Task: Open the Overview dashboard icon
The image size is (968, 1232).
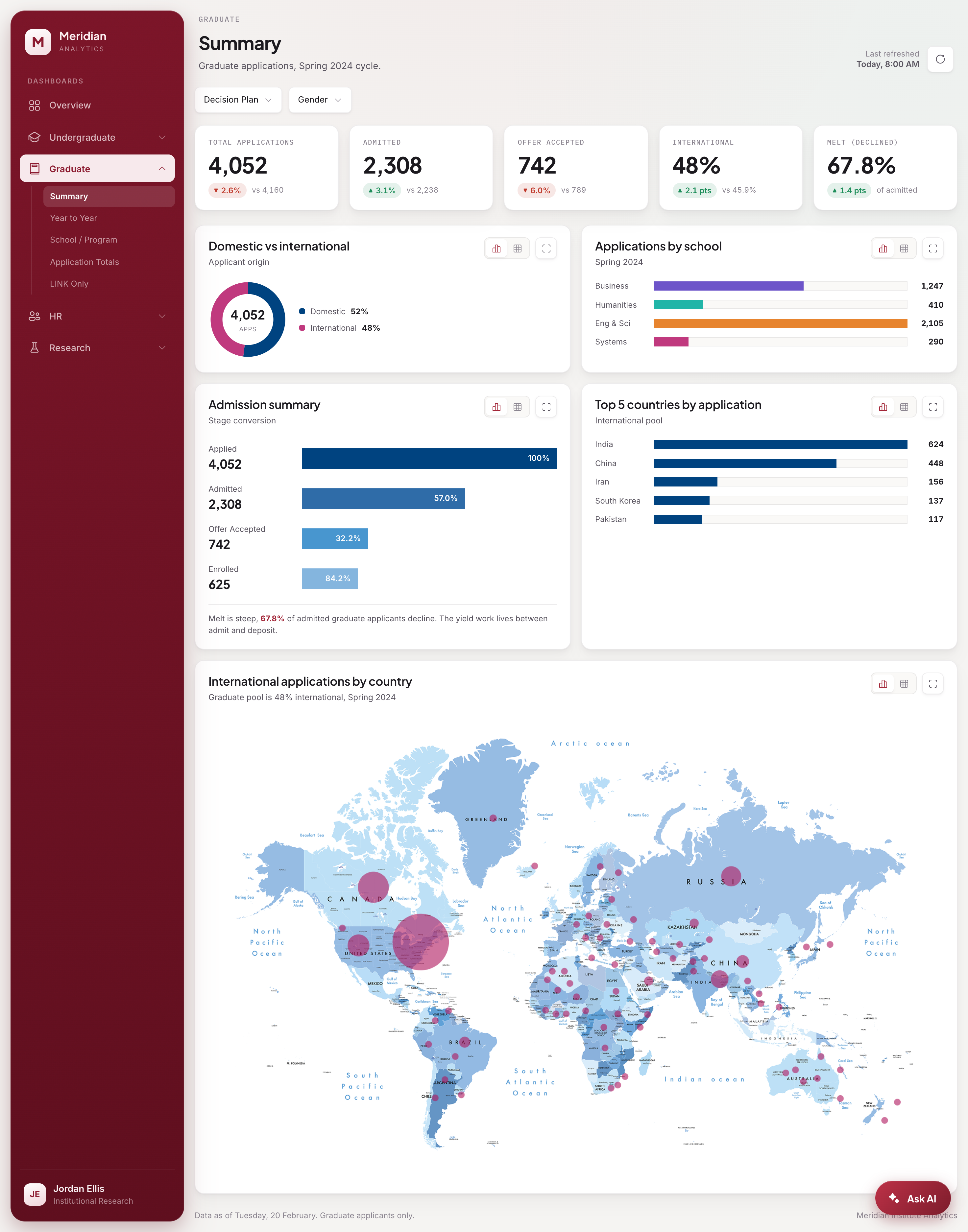Action: point(35,106)
